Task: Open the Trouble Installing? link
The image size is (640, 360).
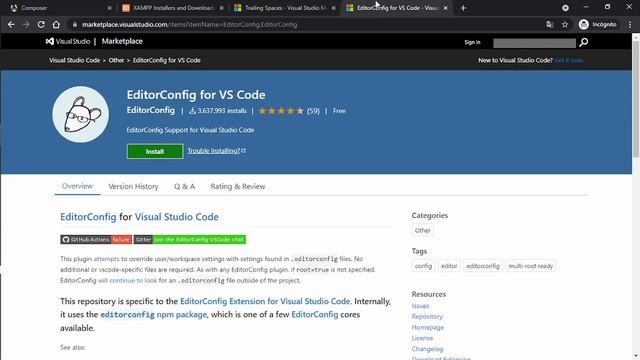Action: click(x=216, y=151)
